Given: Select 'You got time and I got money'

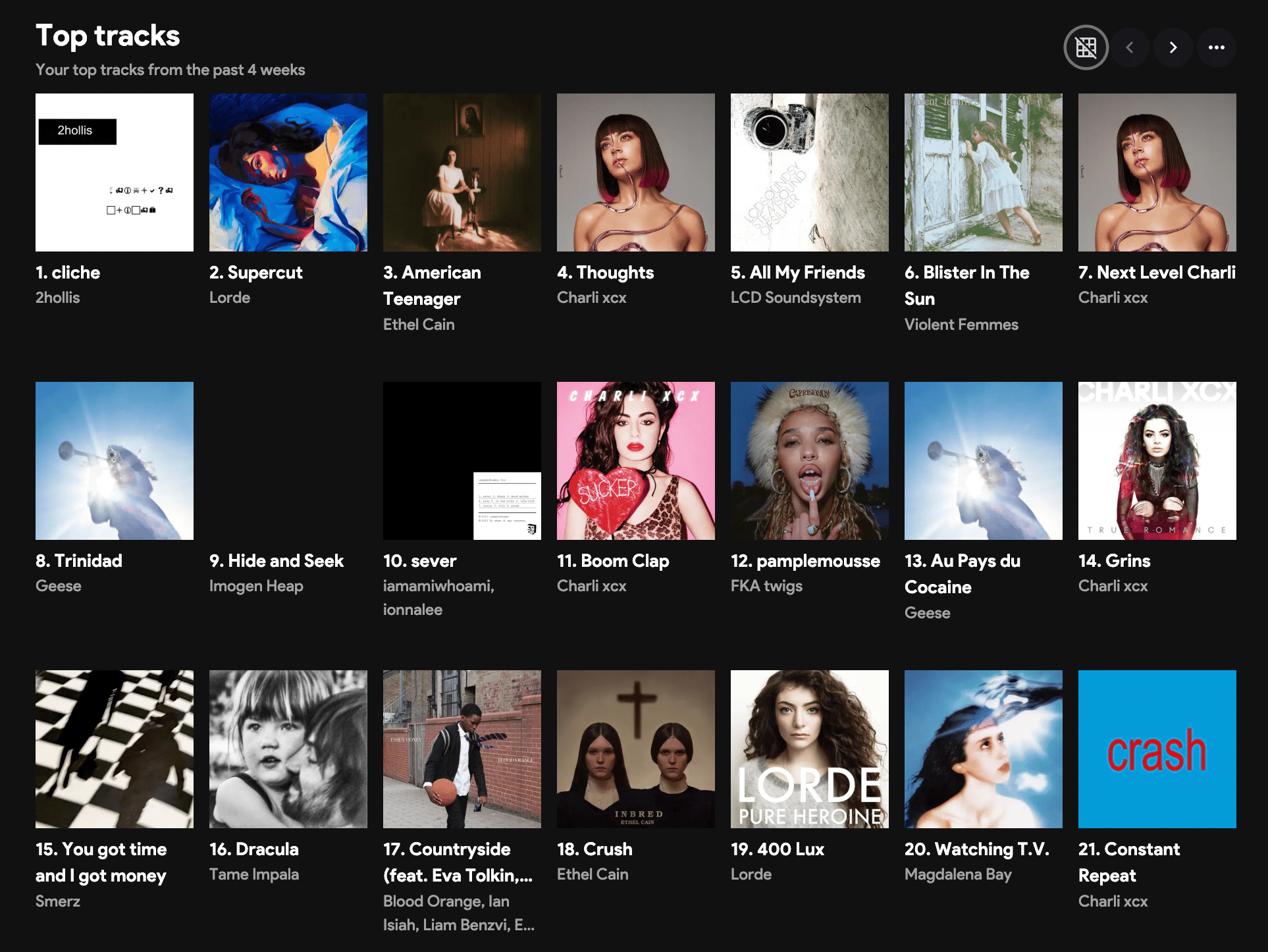Looking at the screenshot, I should (x=101, y=862).
